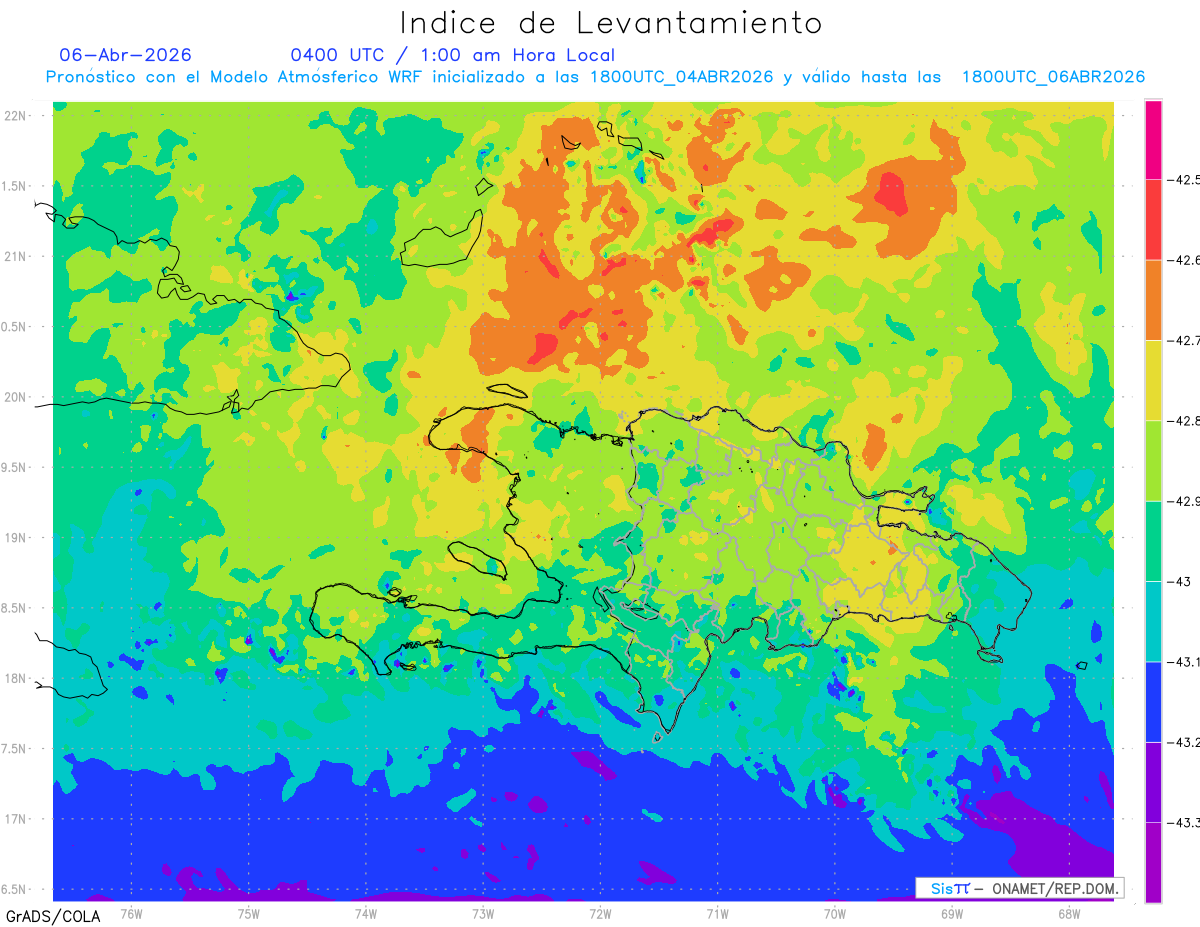Choose the dark blue legend band
Screen dimensions: 1200x927
[x=1153, y=701]
